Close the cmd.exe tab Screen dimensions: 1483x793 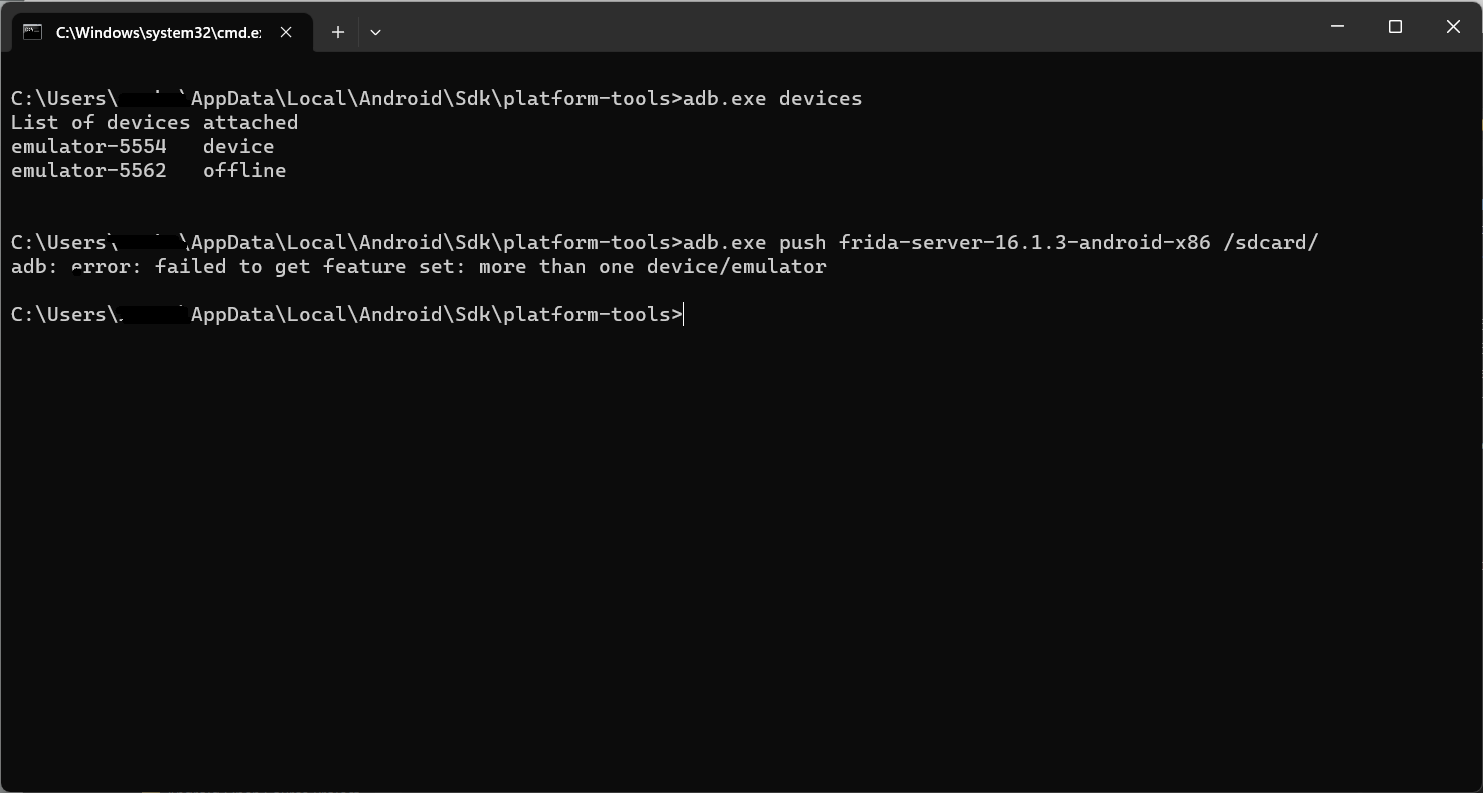tap(286, 32)
